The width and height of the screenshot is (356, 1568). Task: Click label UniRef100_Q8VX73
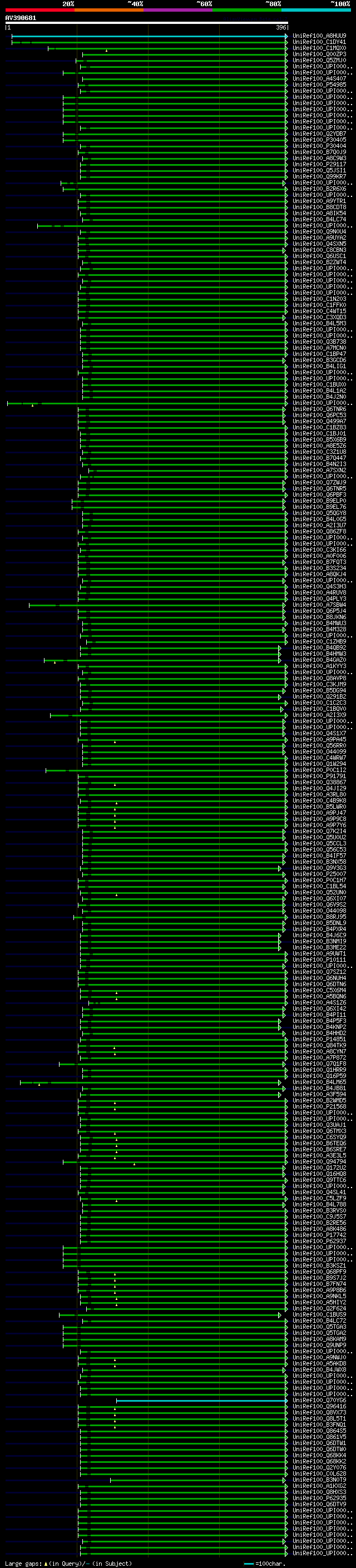pyautogui.click(x=319, y=1413)
